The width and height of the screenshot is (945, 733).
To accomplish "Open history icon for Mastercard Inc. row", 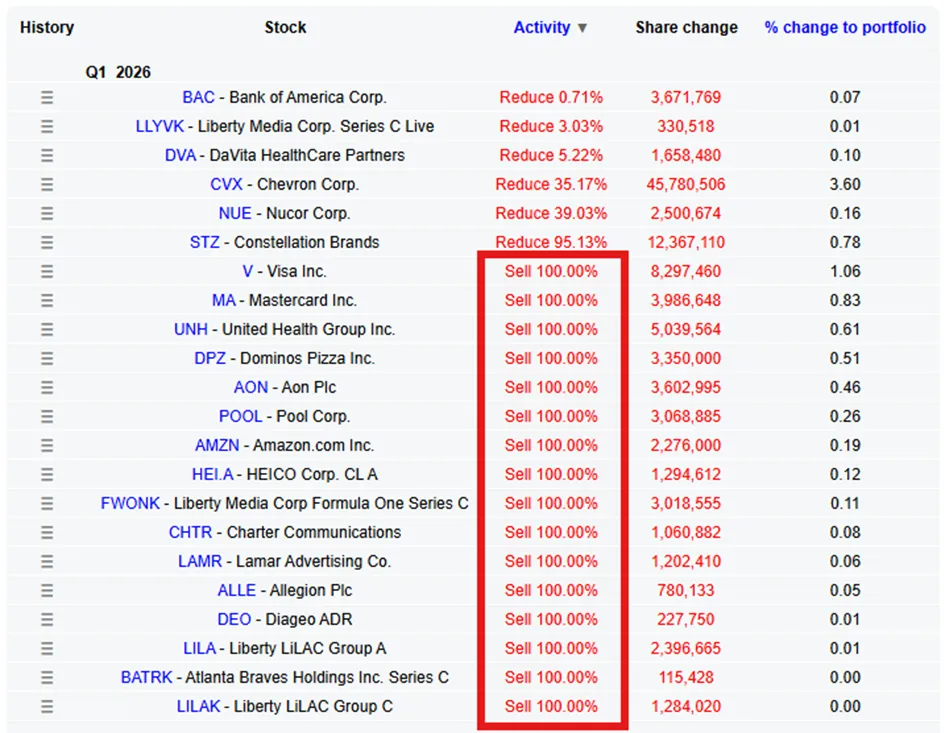I will point(47,301).
